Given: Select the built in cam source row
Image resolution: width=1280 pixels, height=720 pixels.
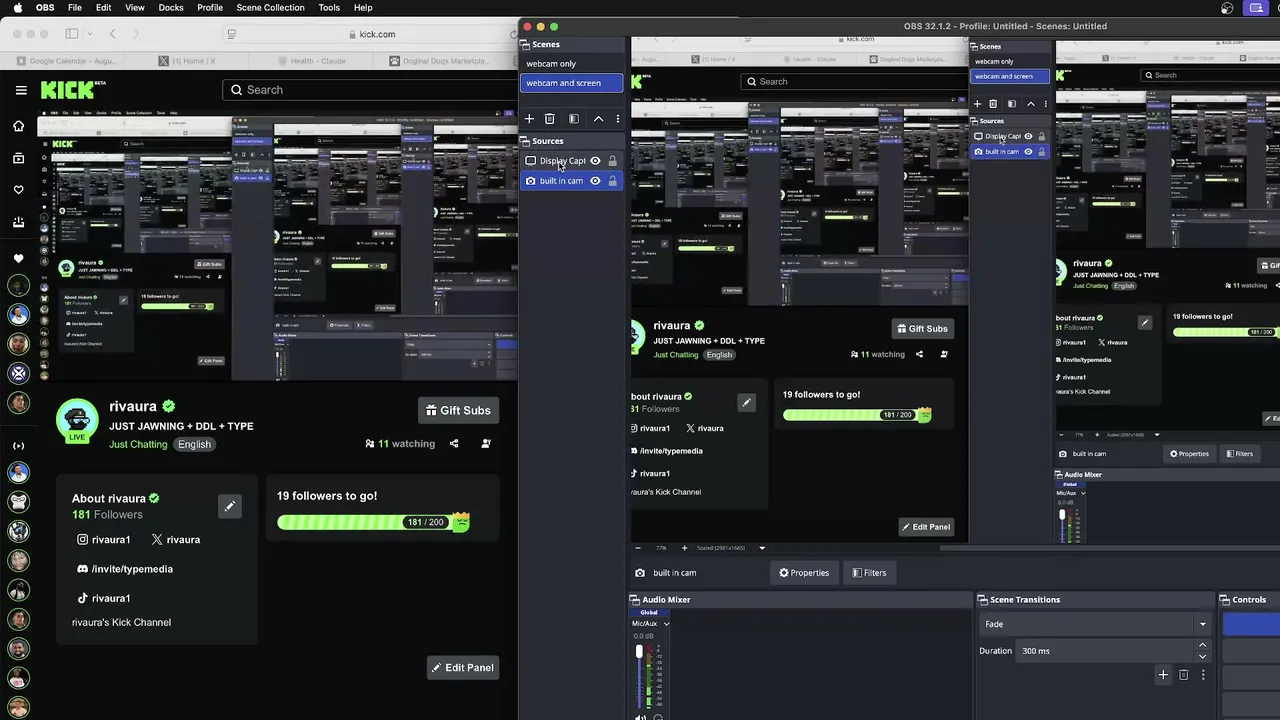Looking at the screenshot, I should (571, 181).
